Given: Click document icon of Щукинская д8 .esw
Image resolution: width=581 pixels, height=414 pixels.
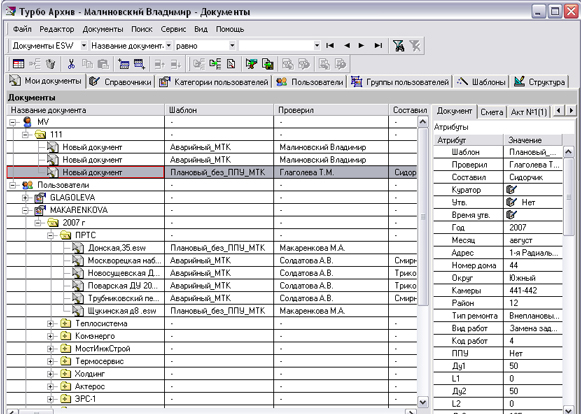Looking at the screenshot, I should (78, 310).
